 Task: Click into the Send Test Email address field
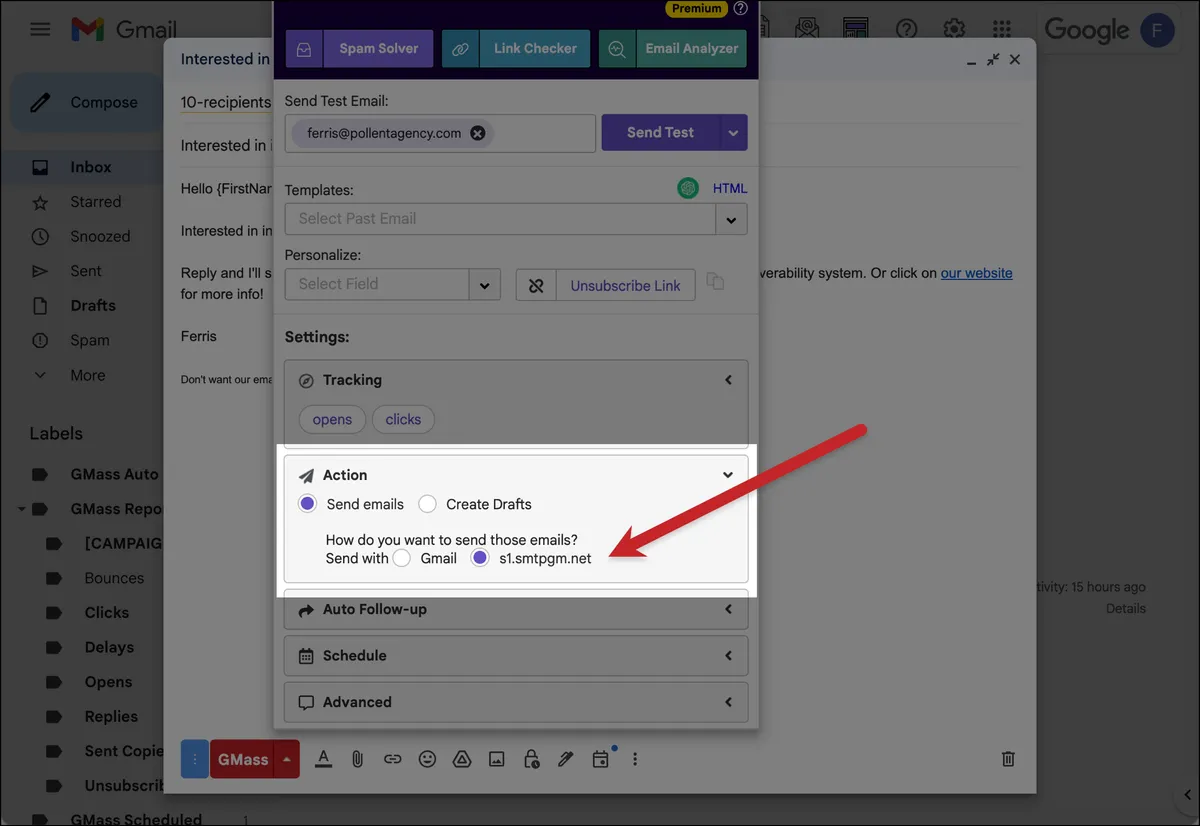440,133
